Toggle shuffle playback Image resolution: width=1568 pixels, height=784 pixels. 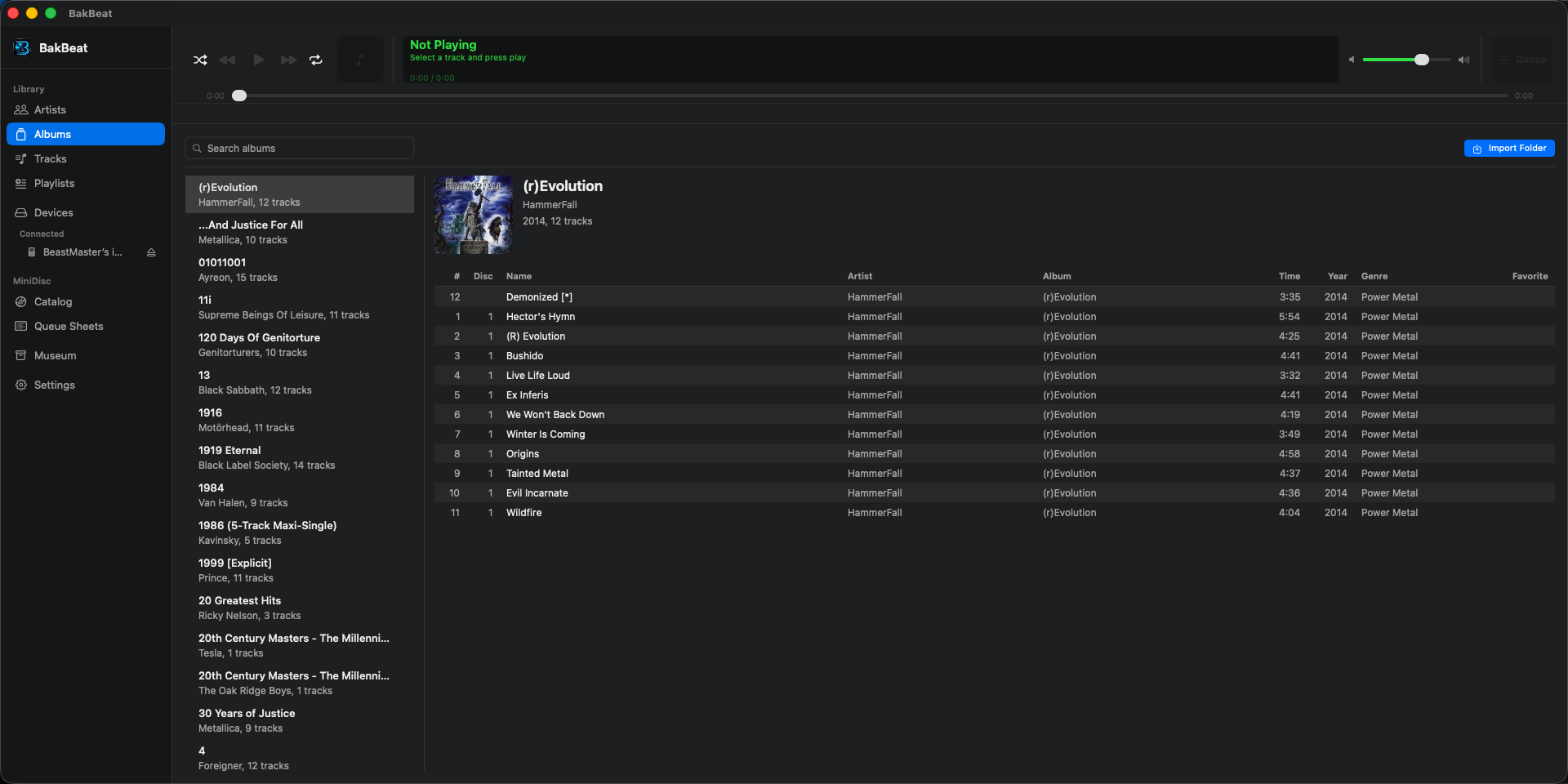click(200, 60)
